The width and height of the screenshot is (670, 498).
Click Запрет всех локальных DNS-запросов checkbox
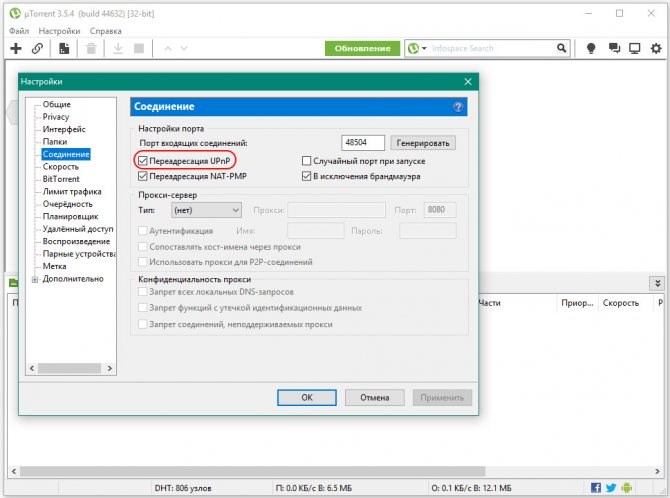(x=143, y=292)
